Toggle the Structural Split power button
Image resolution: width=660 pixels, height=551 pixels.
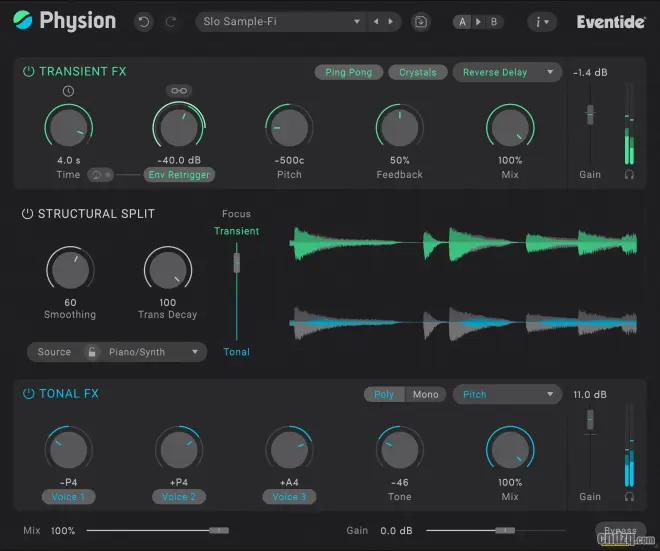(x=28, y=214)
